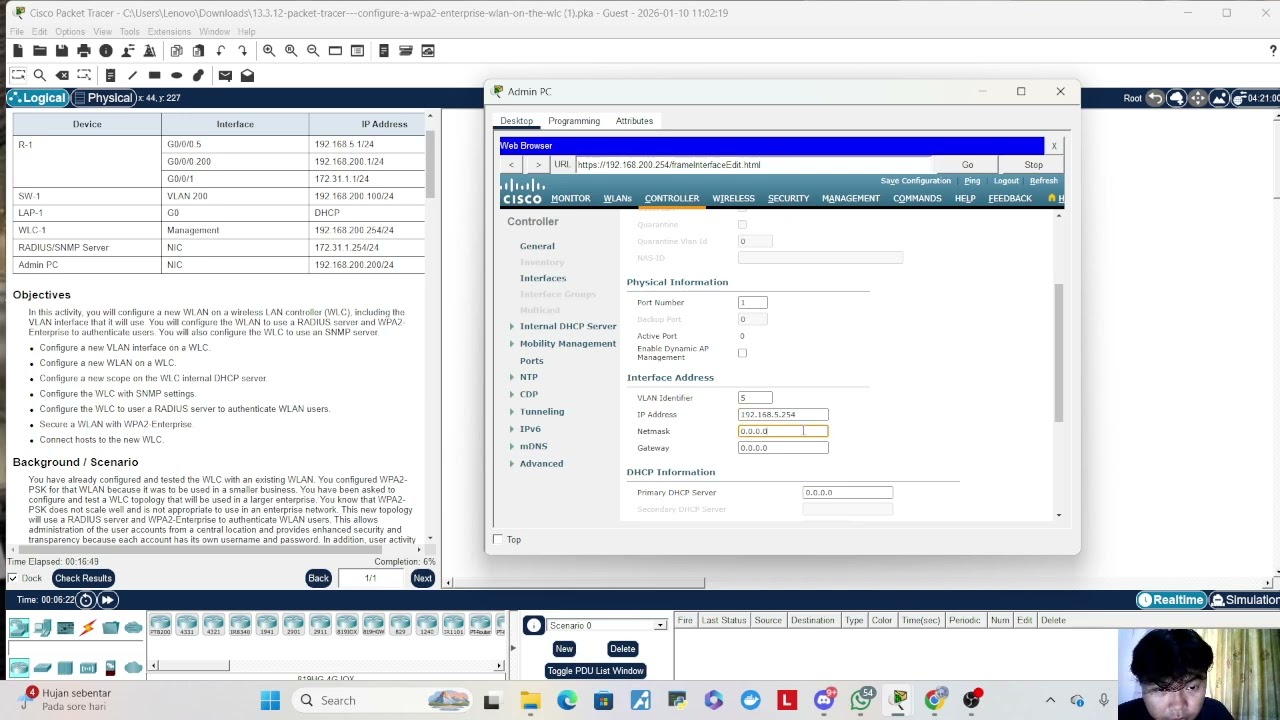
Task: Open the Extensions menu
Action: tap(169, 32)
